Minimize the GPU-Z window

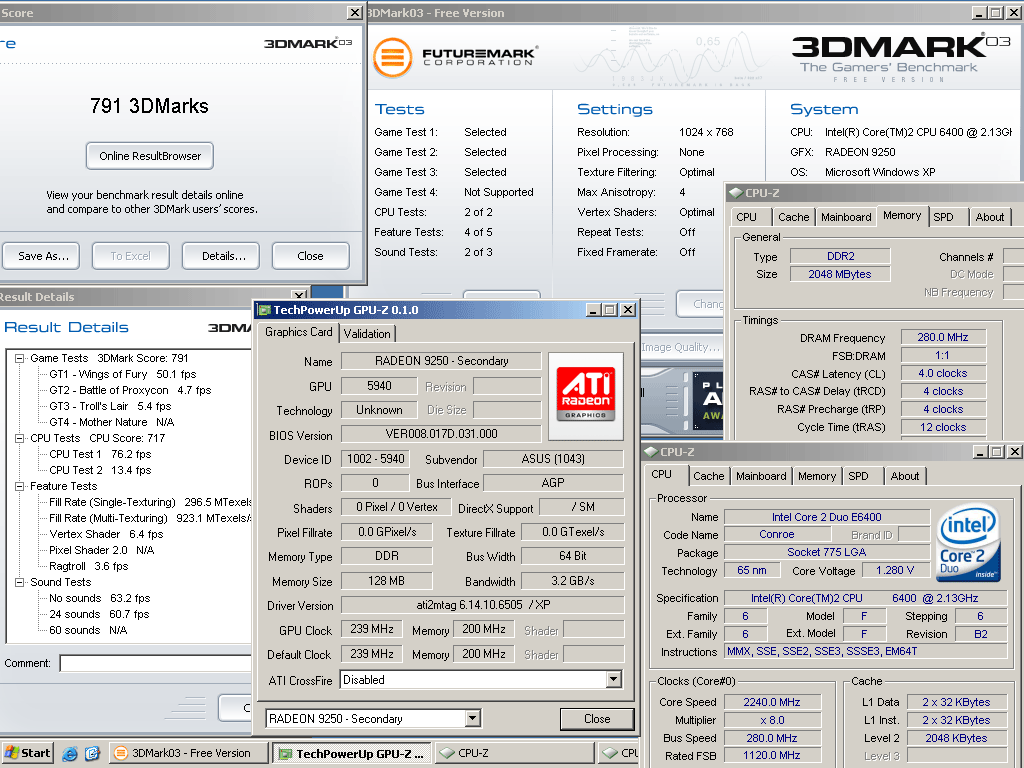point(593,310)
